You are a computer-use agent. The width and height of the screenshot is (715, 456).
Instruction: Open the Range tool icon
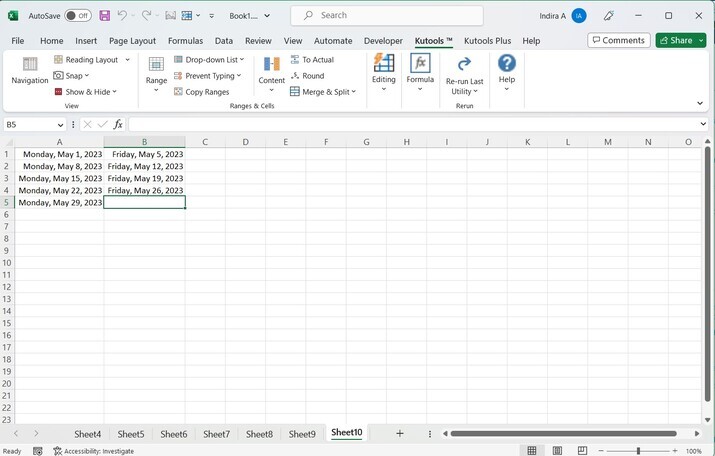(156, 64)
